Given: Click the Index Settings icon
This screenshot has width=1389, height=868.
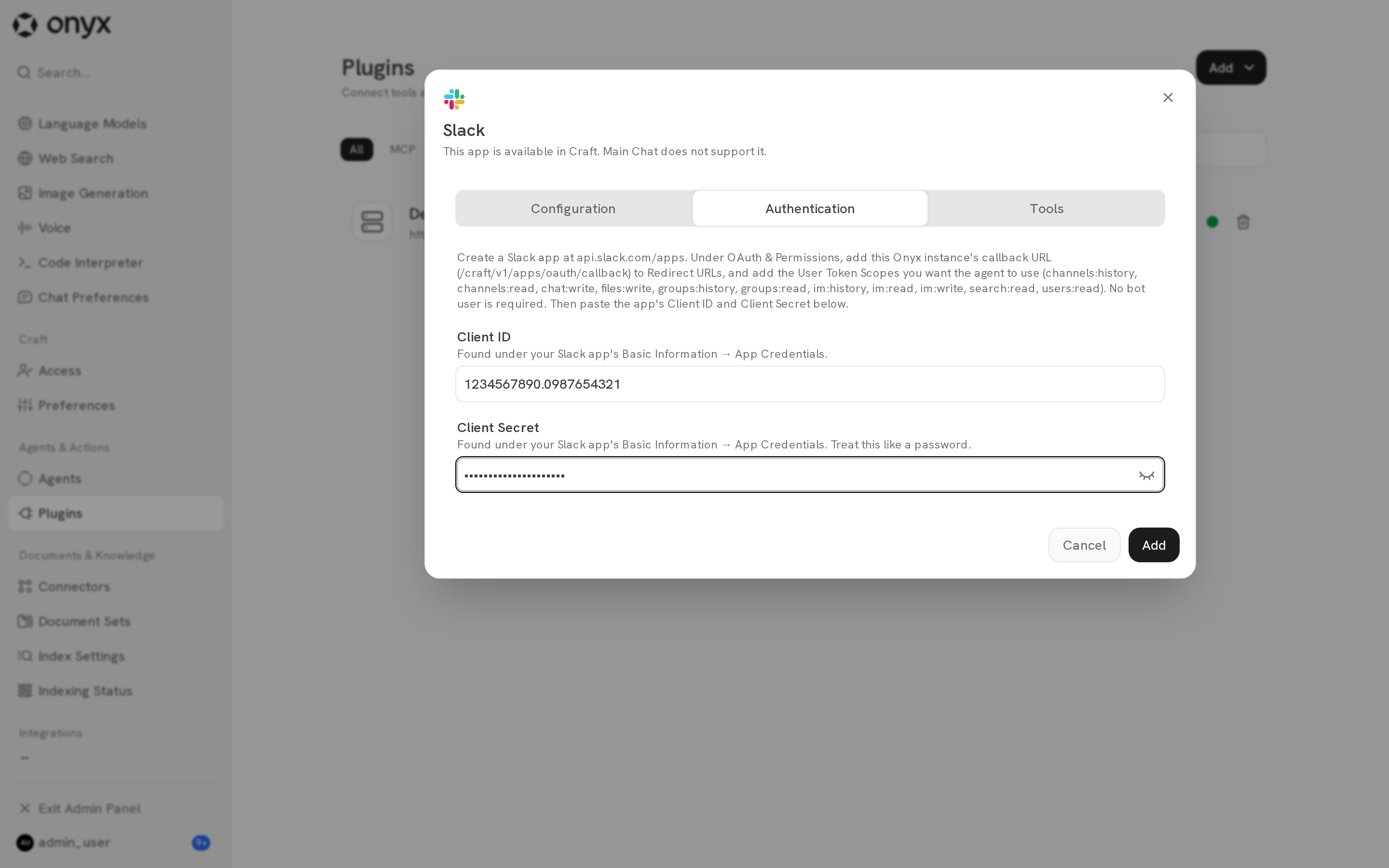Looking at the screenshot, I should click(x=25, y=656).
